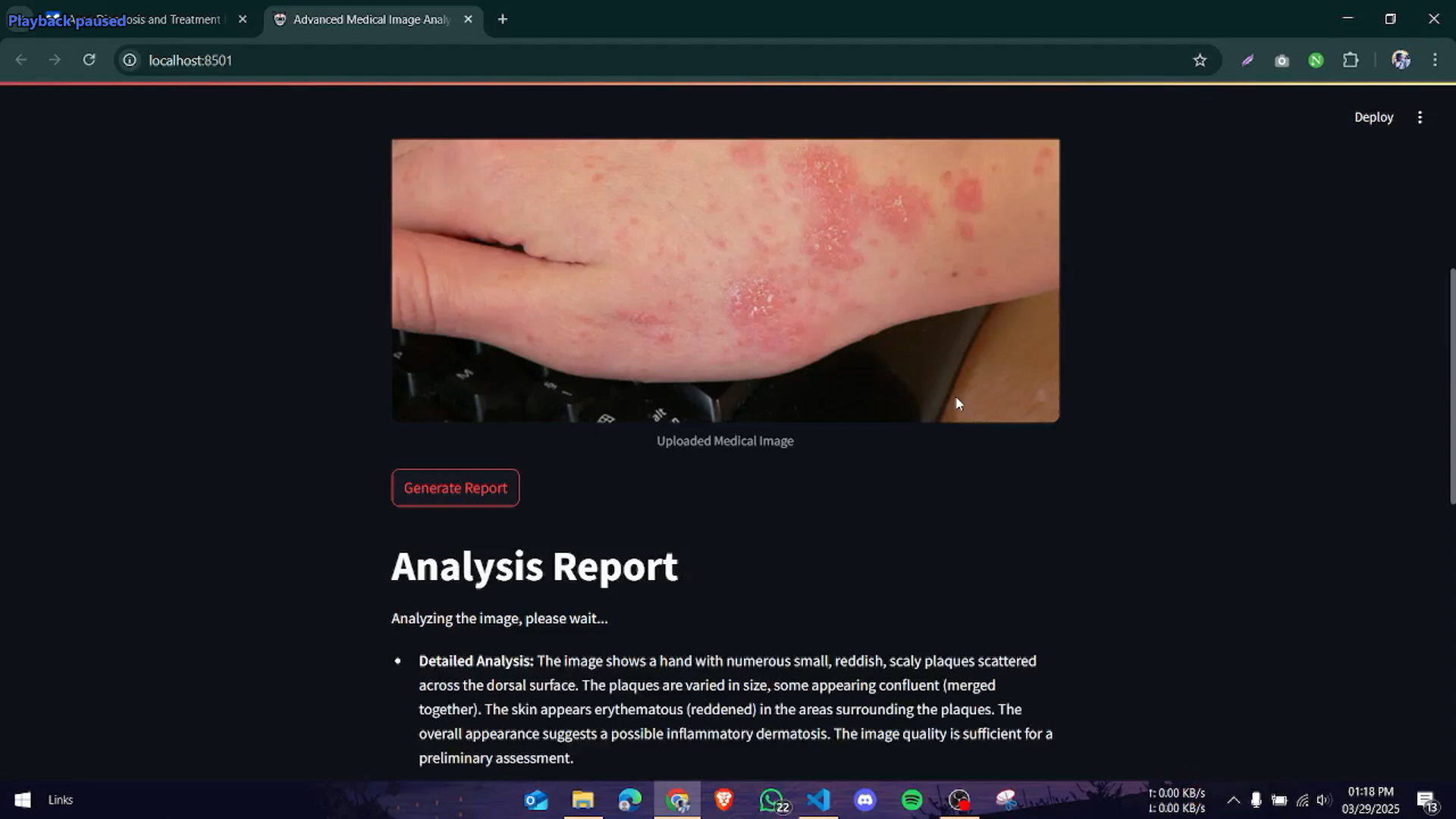Viewport: 1456px width, 819px height.
Task: Click the Deploy button
Action: pyautogui.click(x=1373, y=117)
